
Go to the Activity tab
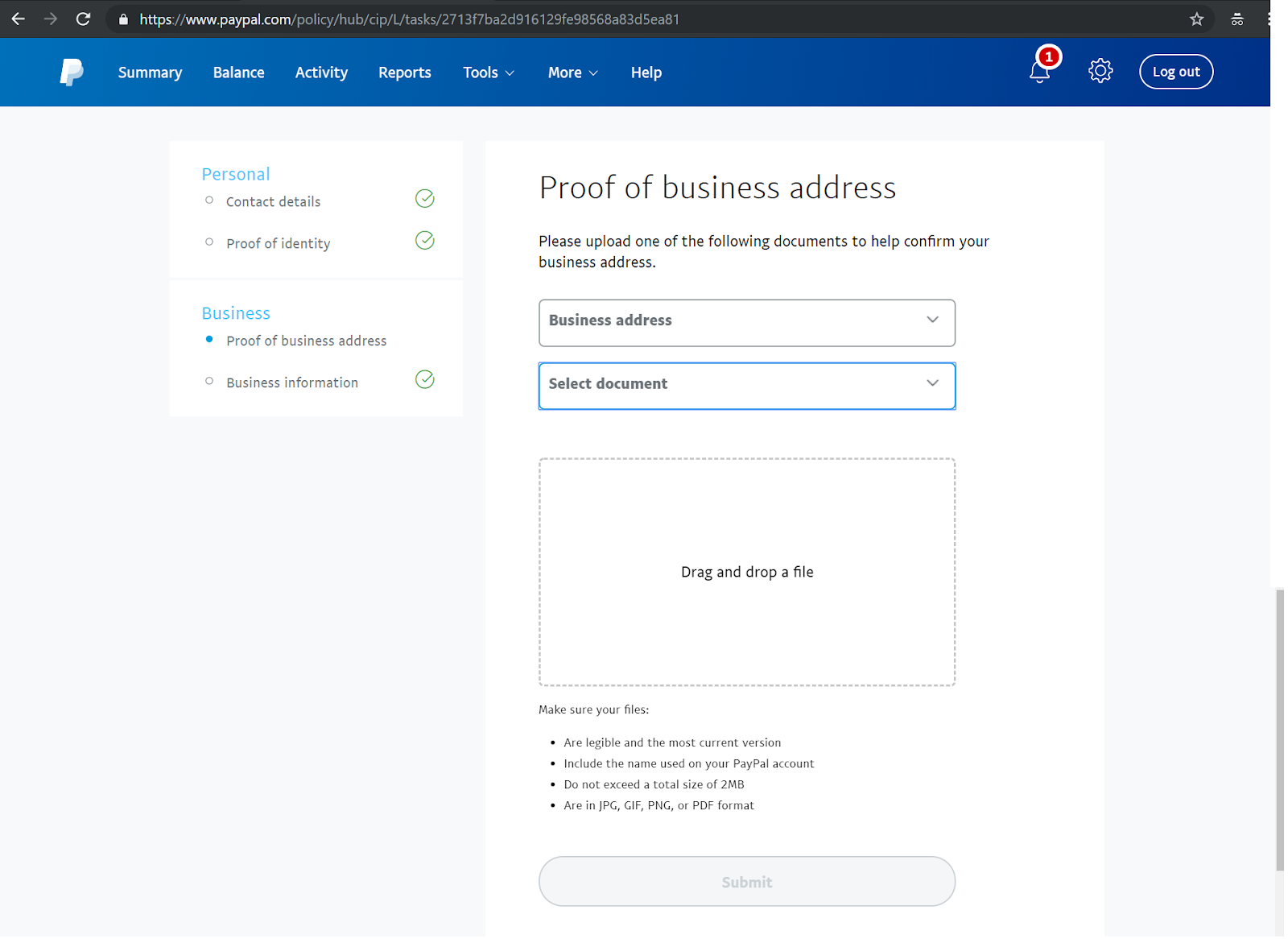321,72
